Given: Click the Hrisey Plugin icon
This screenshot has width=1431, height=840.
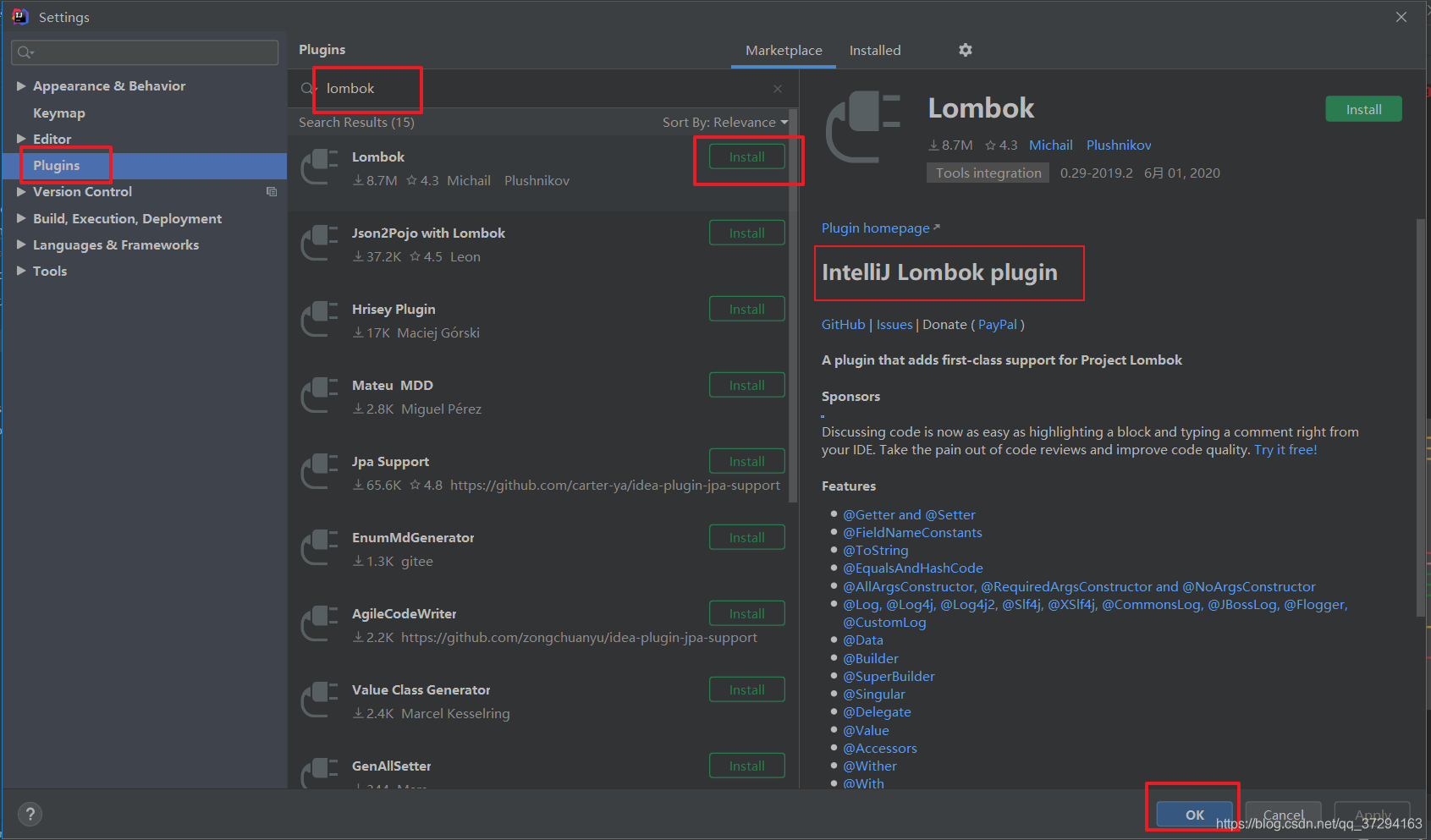Looking at the screenshot, I should click(320, 319).
